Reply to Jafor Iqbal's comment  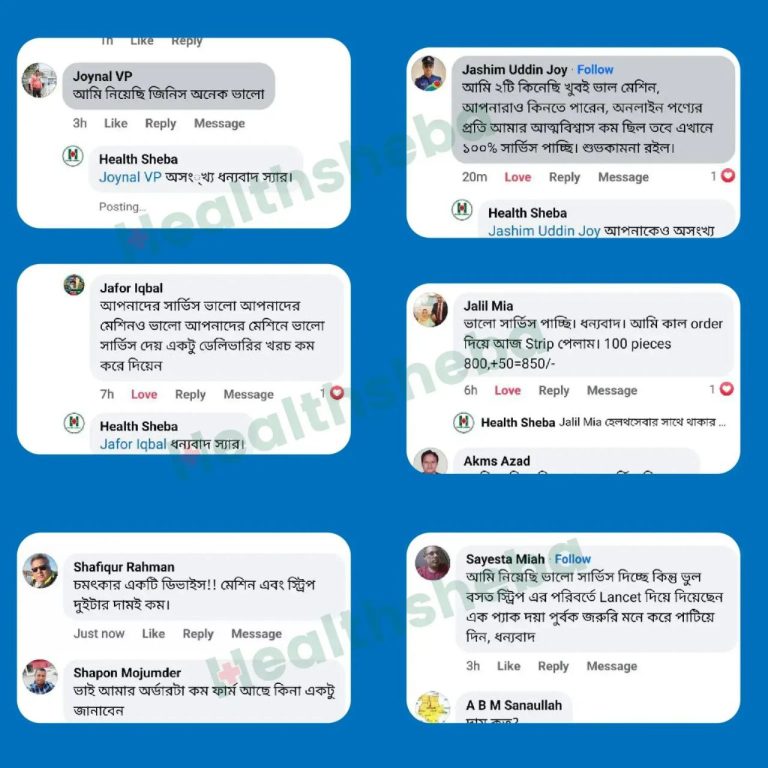[x=190, y=395]
